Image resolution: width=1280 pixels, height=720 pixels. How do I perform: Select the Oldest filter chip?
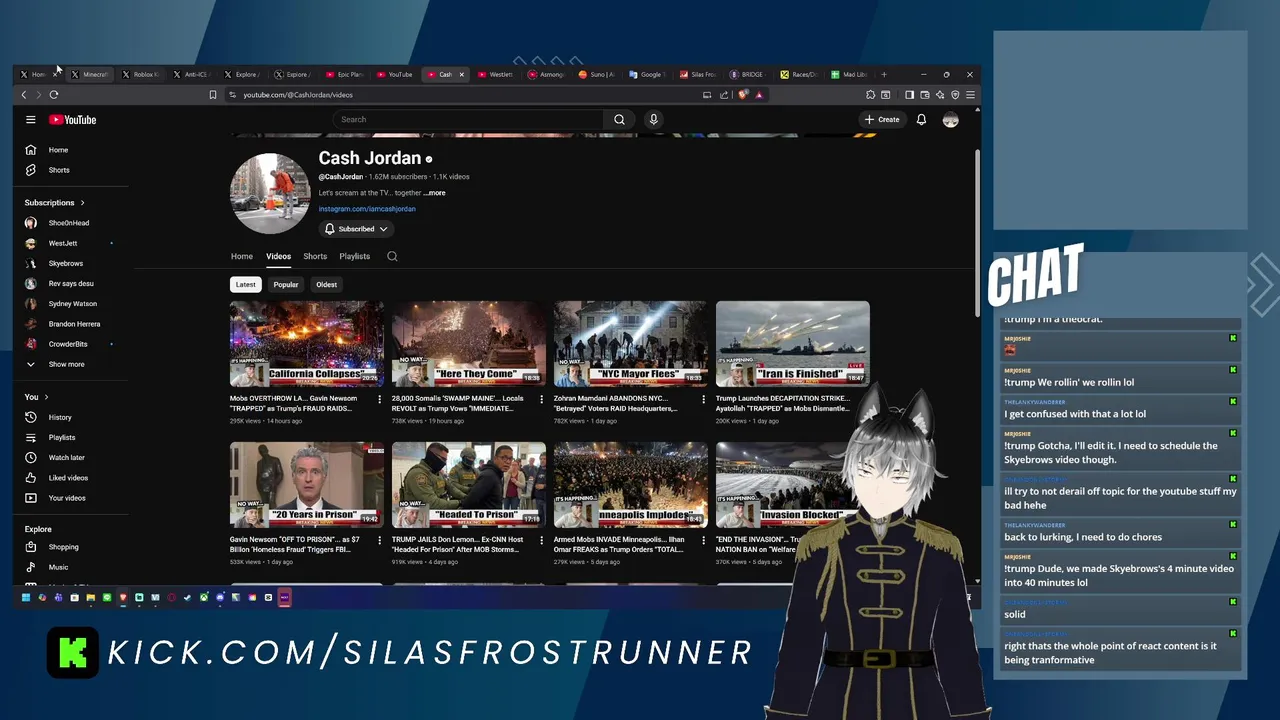[327, 285]
